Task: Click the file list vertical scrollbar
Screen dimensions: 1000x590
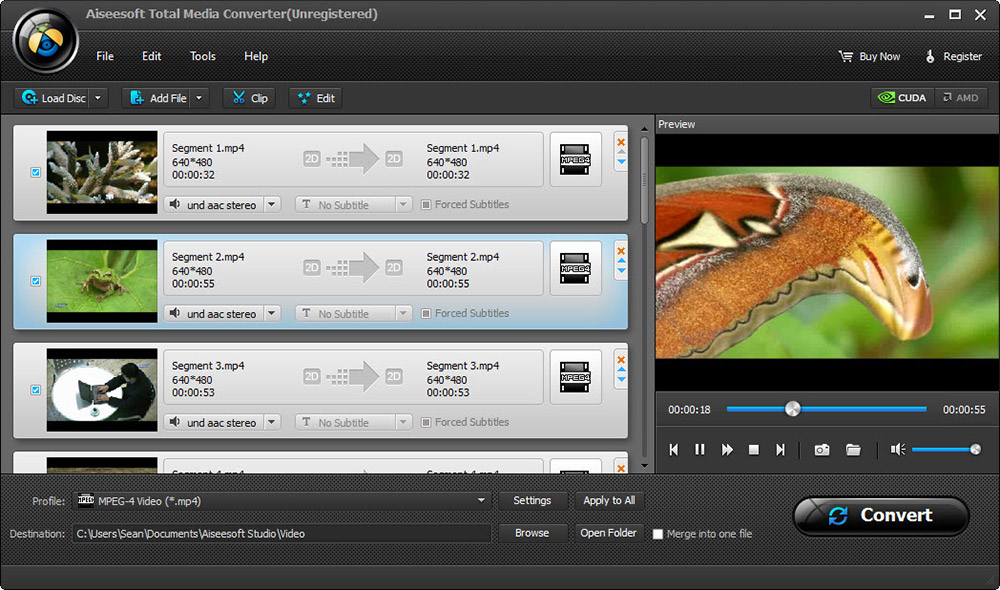Action: click(644, 181)
